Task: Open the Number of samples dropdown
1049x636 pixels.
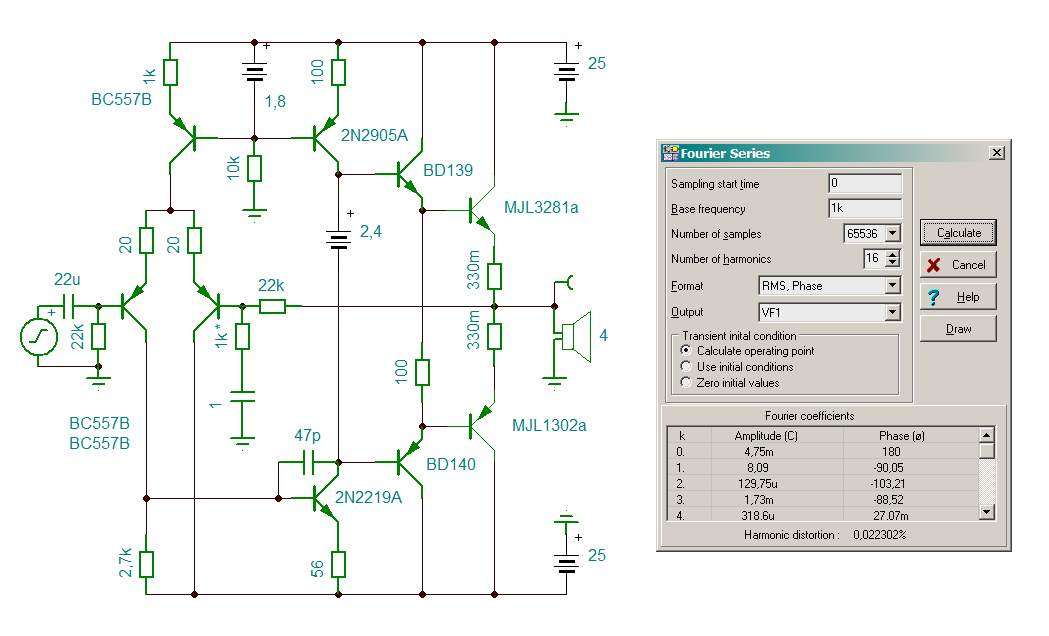Action: point(893,233)
